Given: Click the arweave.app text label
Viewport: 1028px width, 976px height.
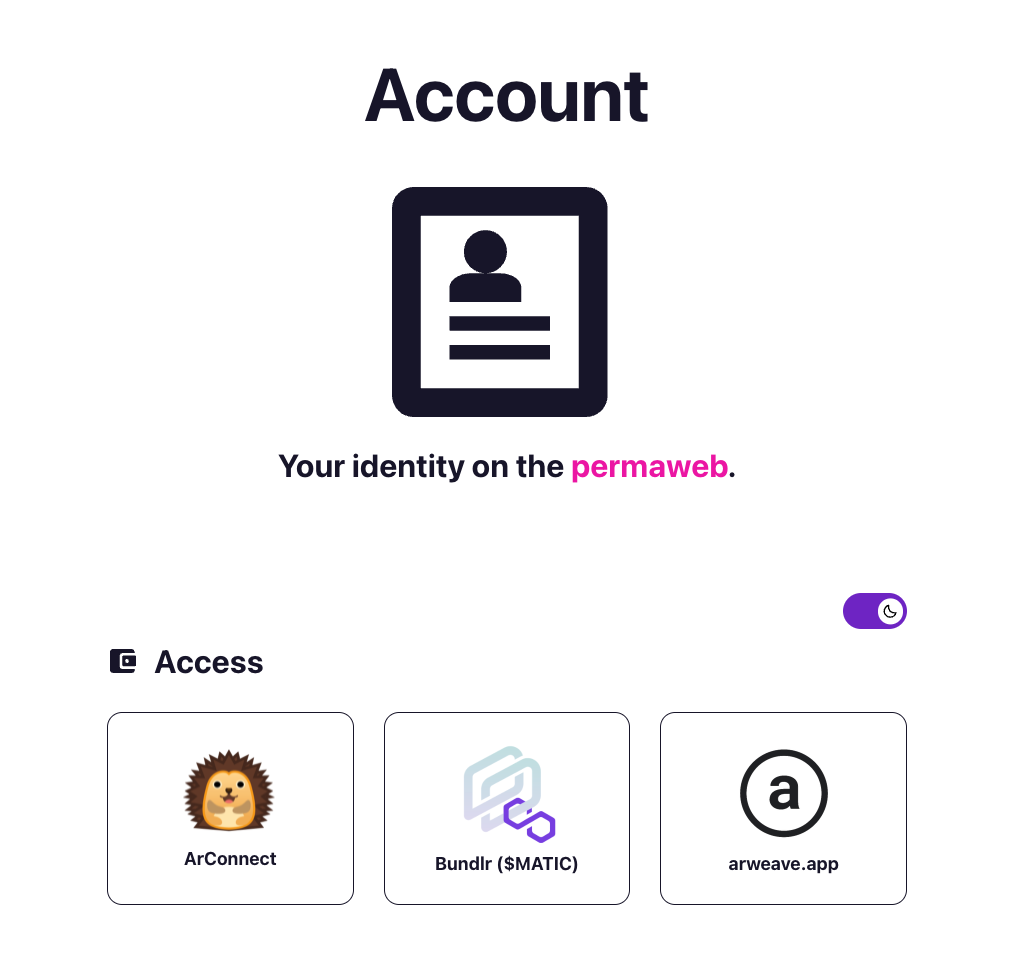Looking at the screenshot, I should point(783,864).
